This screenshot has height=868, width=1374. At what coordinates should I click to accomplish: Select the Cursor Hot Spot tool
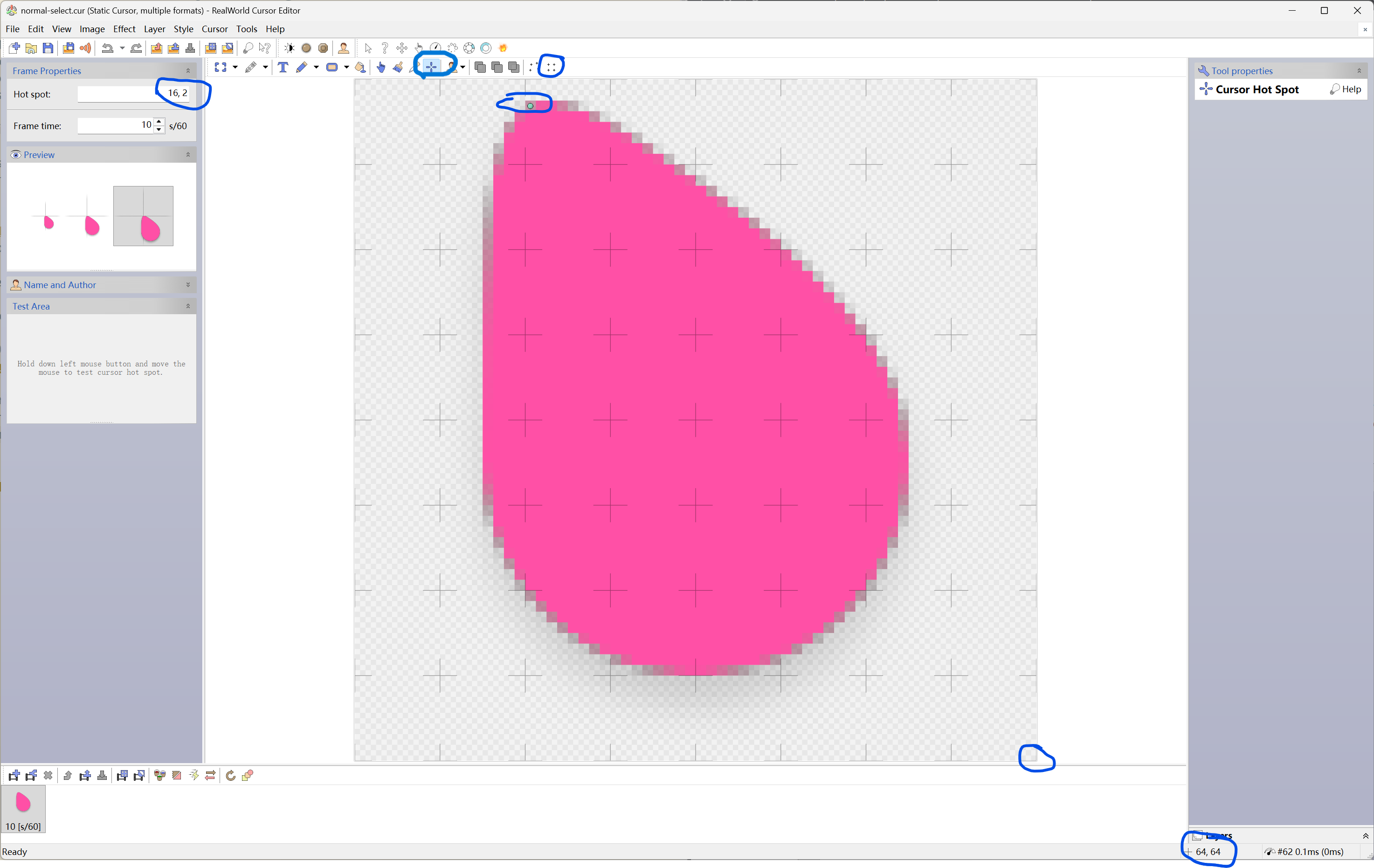431,67
